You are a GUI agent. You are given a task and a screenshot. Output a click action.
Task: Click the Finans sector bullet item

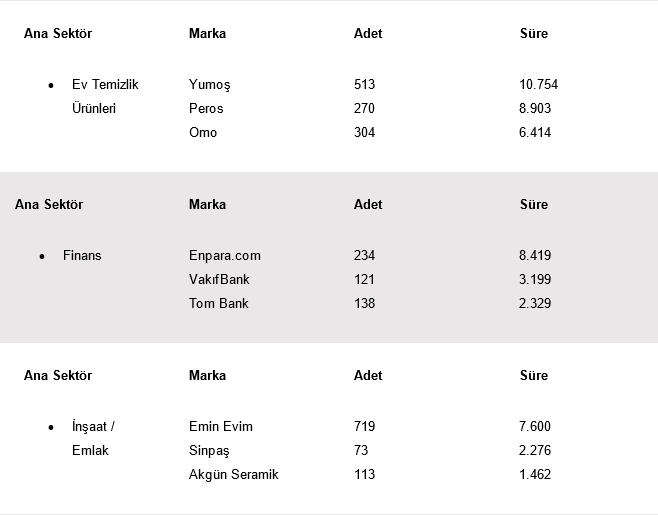pos(82,256)
